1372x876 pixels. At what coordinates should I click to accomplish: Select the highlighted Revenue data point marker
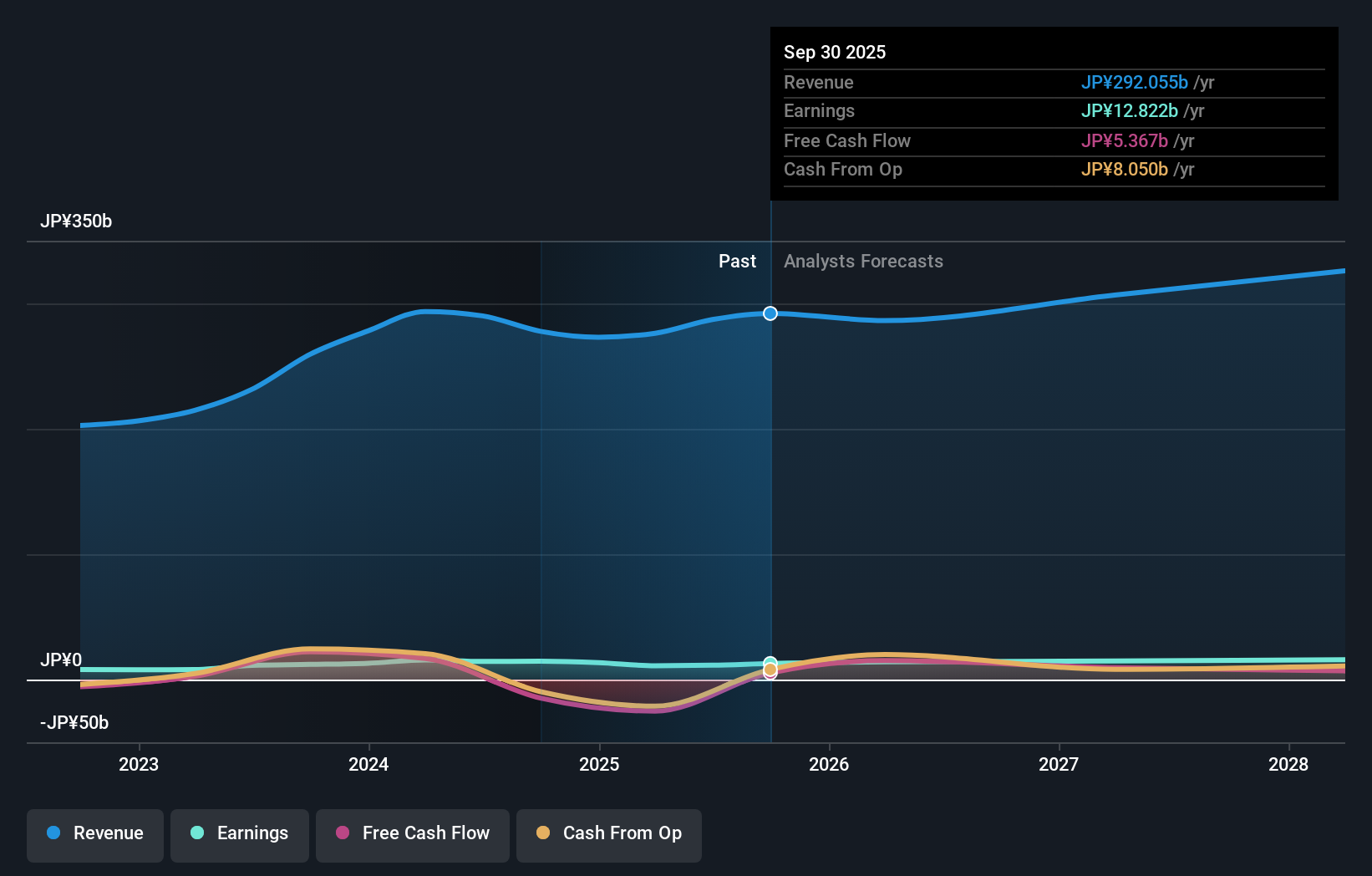click(x=770, y=313)
